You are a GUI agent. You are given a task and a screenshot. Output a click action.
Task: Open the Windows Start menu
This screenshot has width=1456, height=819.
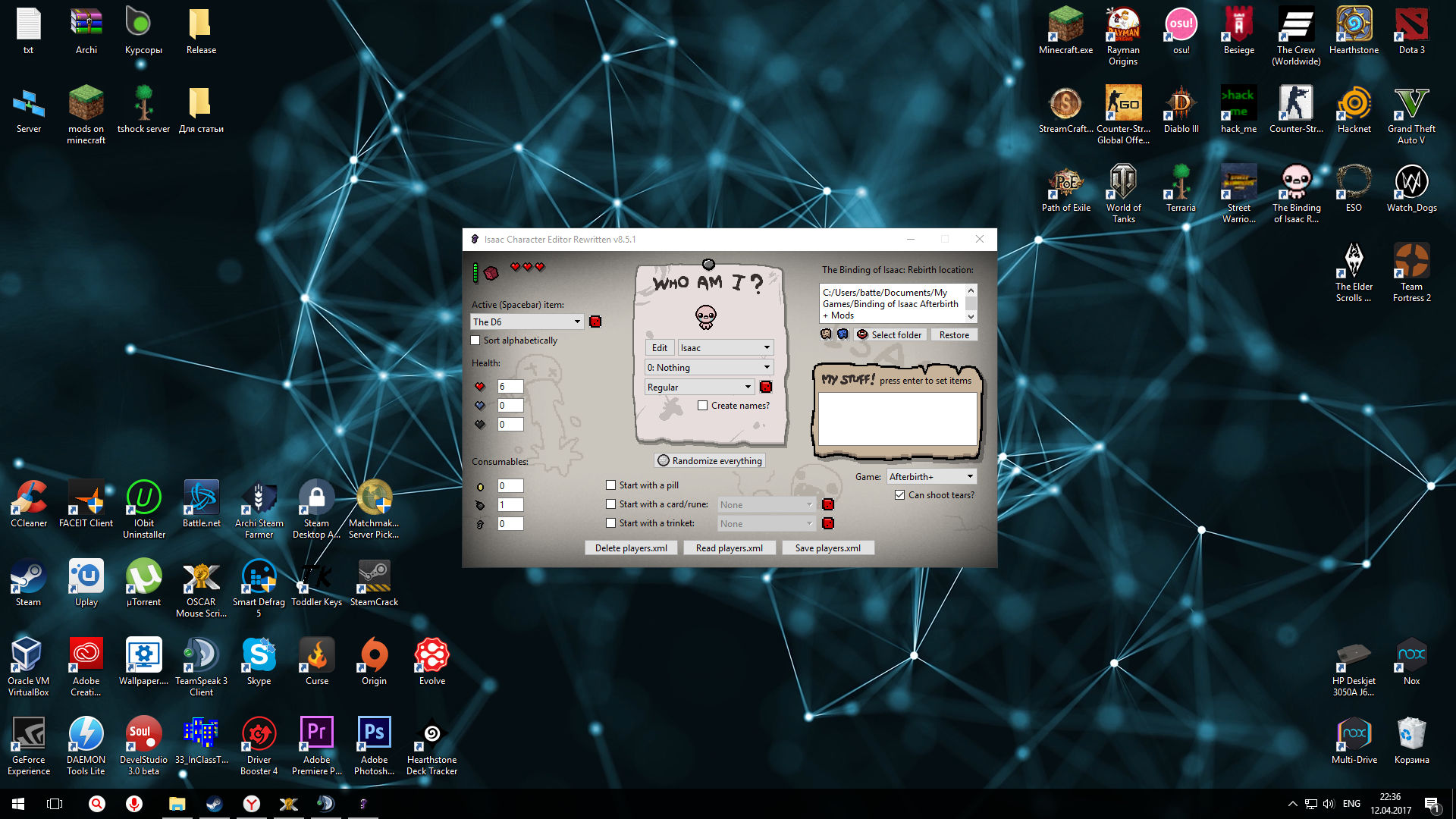[18, 804]
